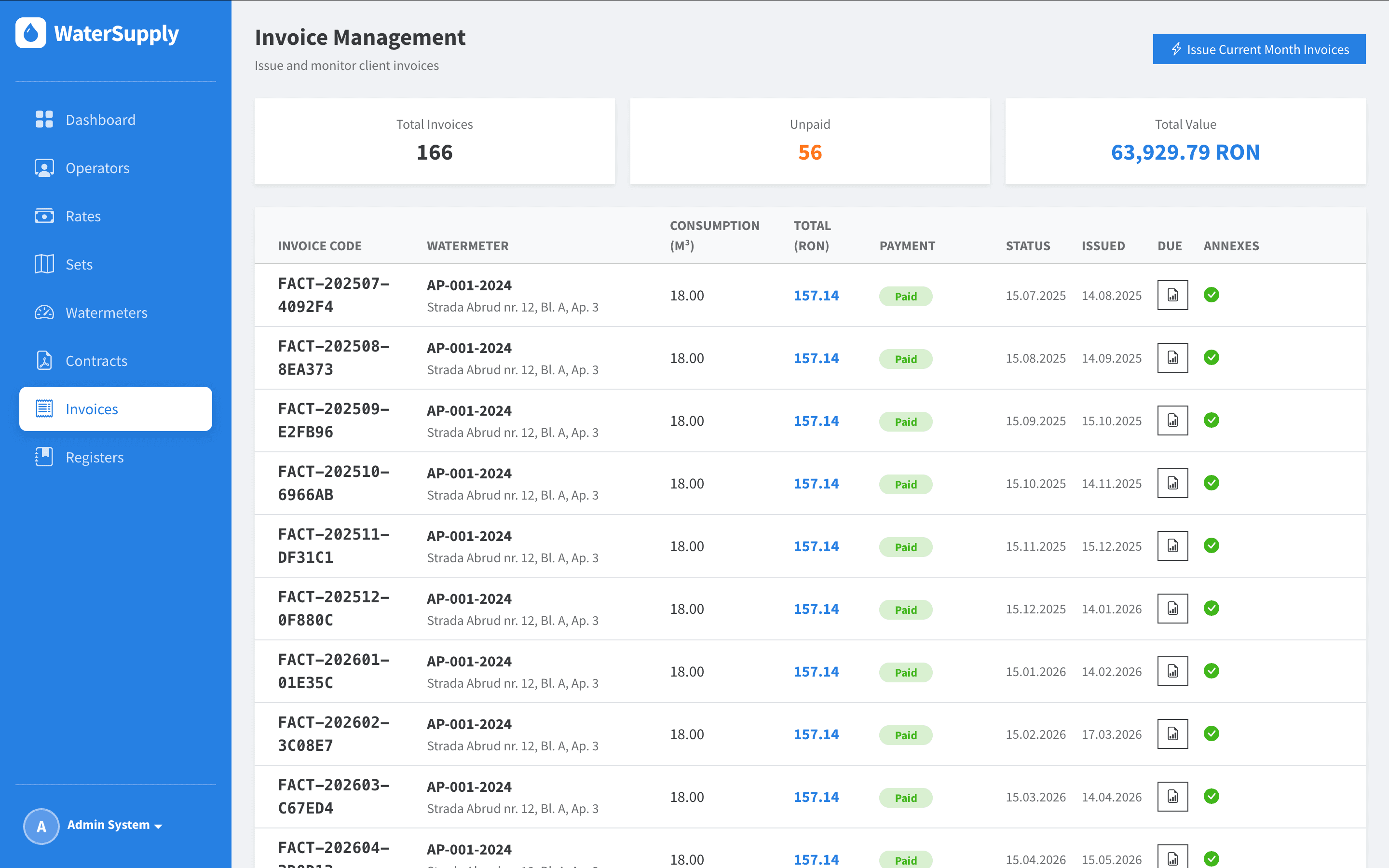Go to Registers section
Viewport: 1389px width, 868px height.
pyautogui.click(x=115, y=457)
